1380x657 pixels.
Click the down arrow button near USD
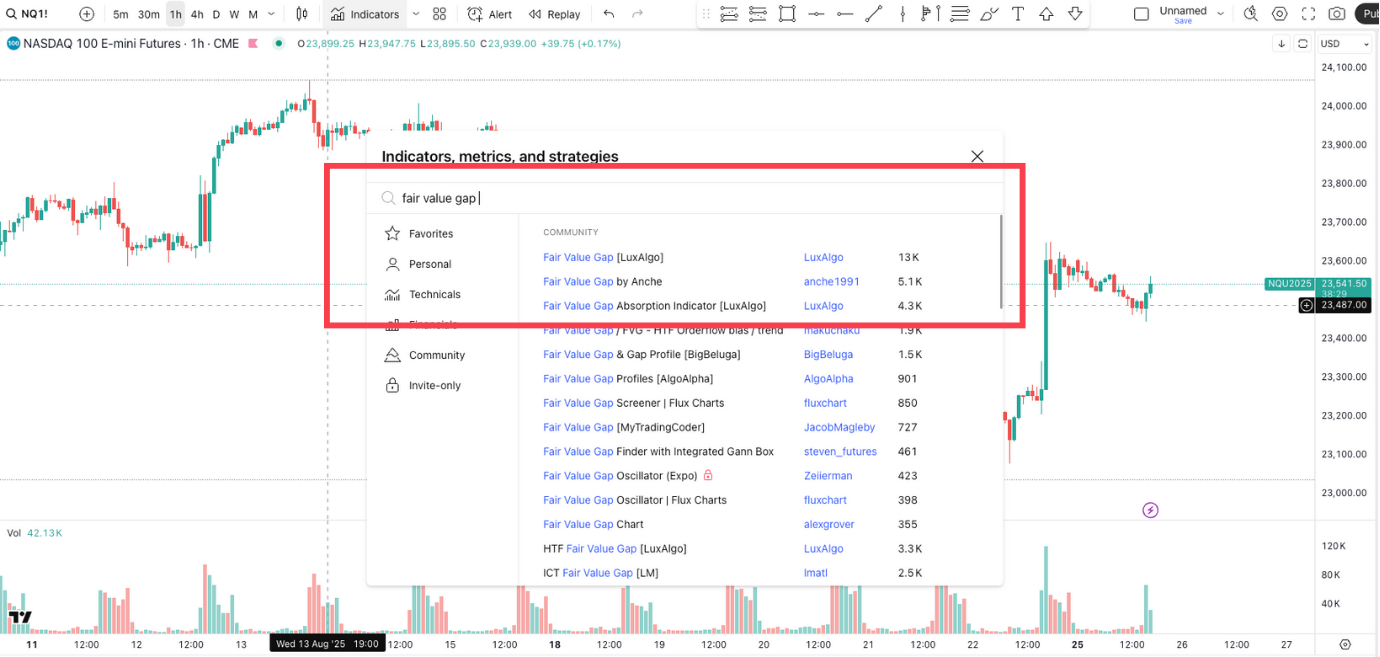tap(1281, 44)
